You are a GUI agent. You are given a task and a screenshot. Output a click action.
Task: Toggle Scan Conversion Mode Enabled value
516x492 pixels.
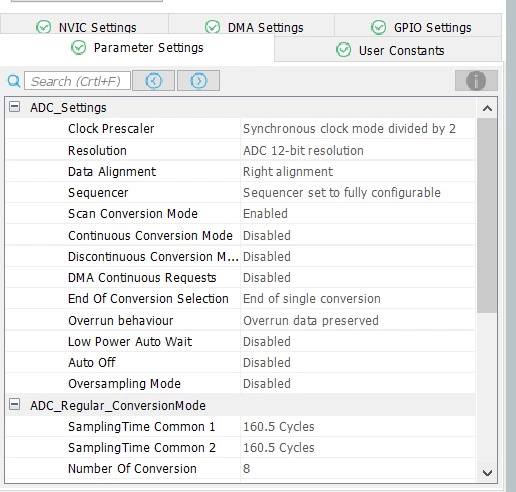tap(358, 214)
